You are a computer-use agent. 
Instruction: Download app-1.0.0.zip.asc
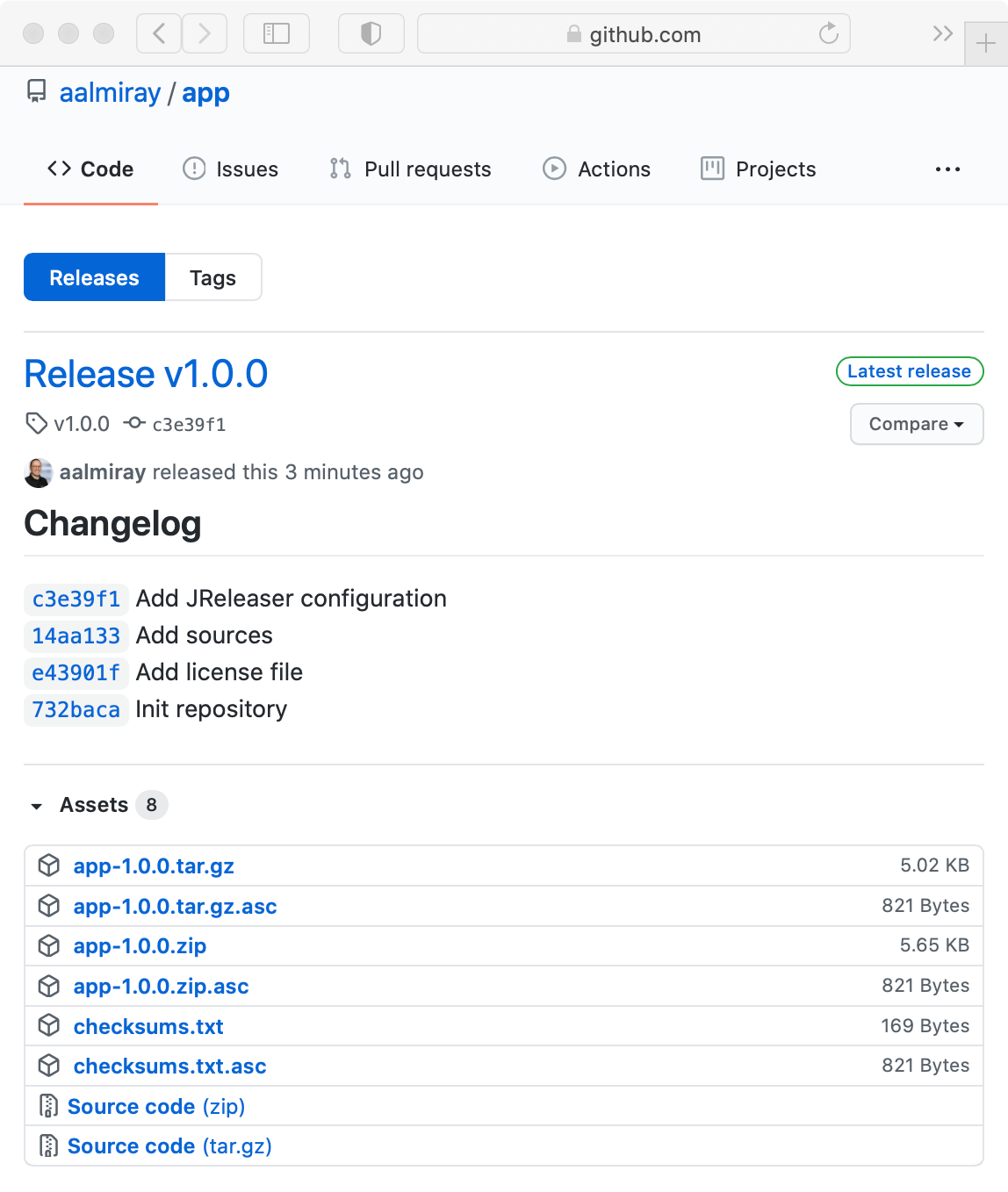(162, 987)
